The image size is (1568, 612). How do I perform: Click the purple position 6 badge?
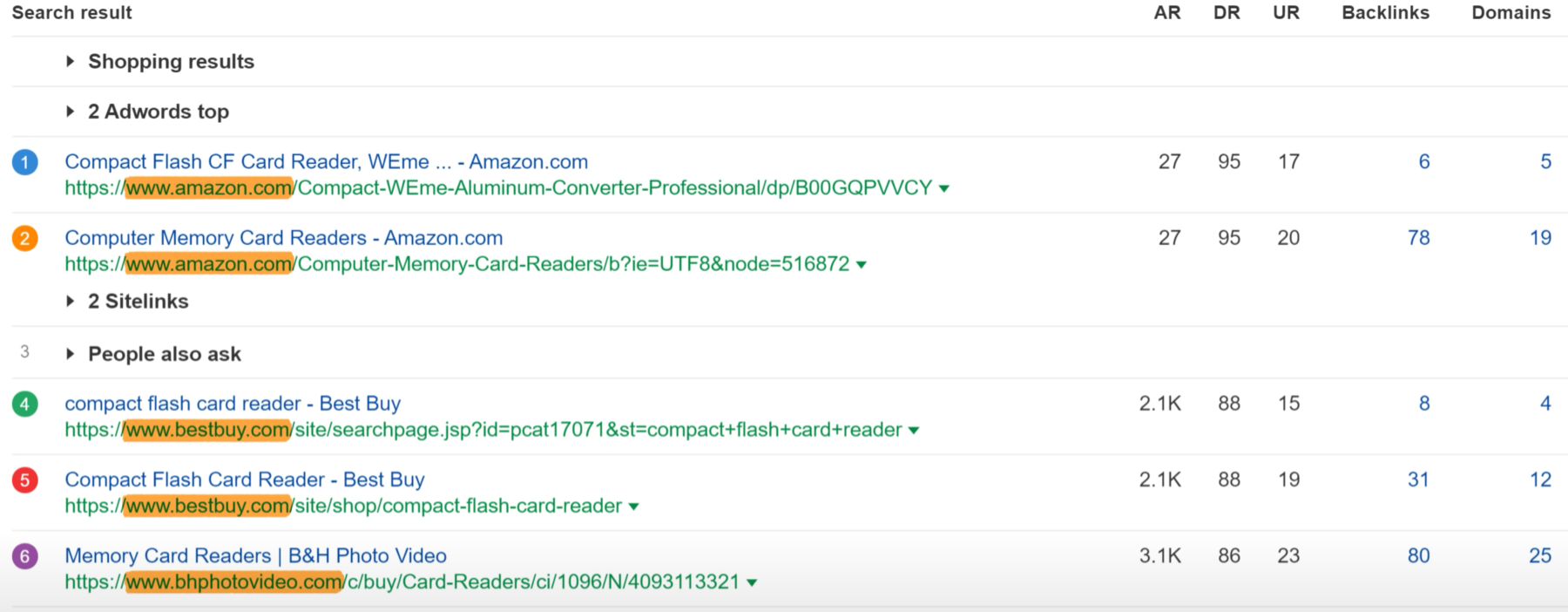[x=24, y=556]
